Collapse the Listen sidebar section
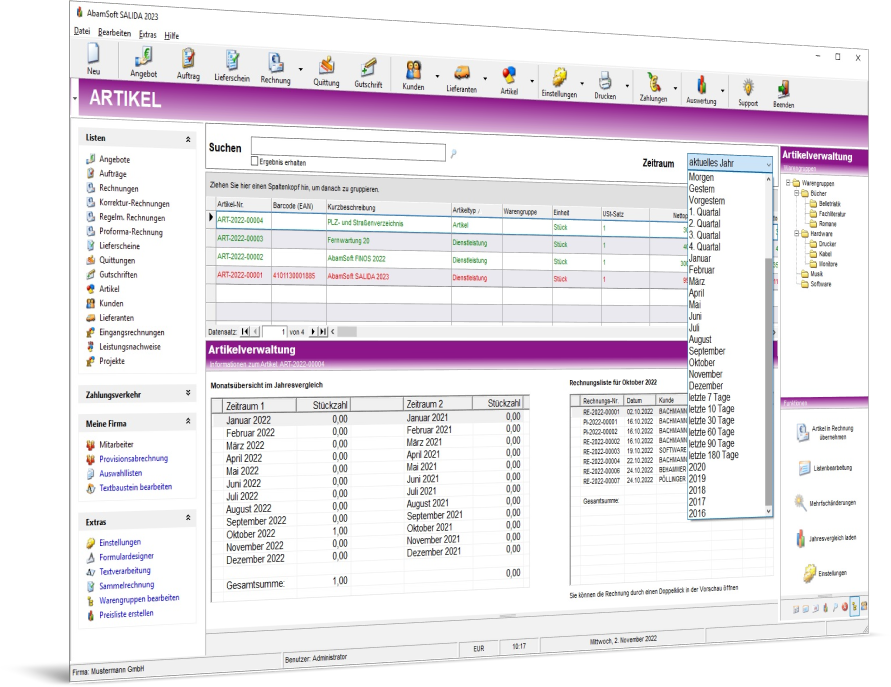891x687 pixels. 188,139
